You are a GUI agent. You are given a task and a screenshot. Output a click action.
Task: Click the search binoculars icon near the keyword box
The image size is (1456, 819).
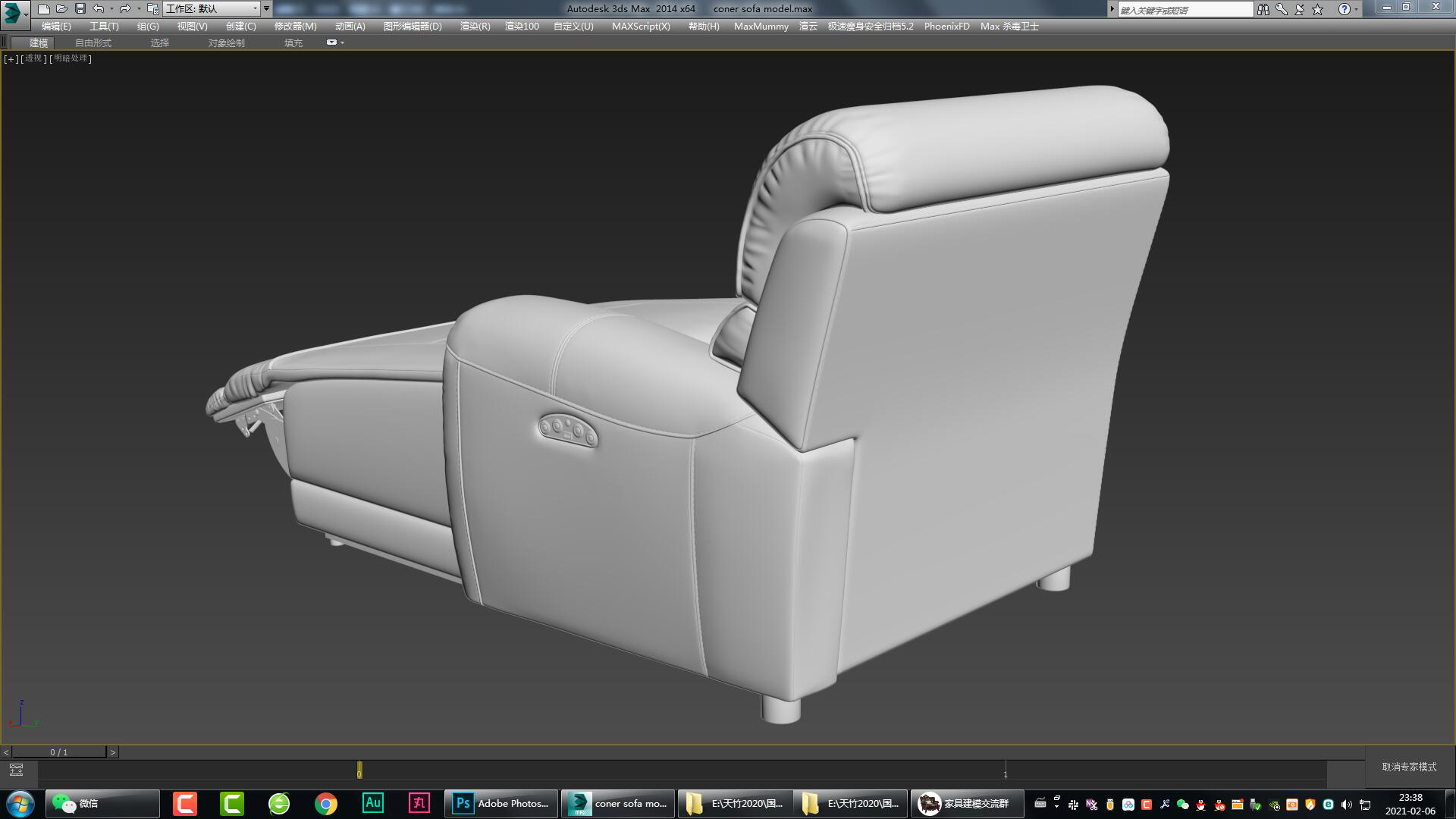(1263, 9)
